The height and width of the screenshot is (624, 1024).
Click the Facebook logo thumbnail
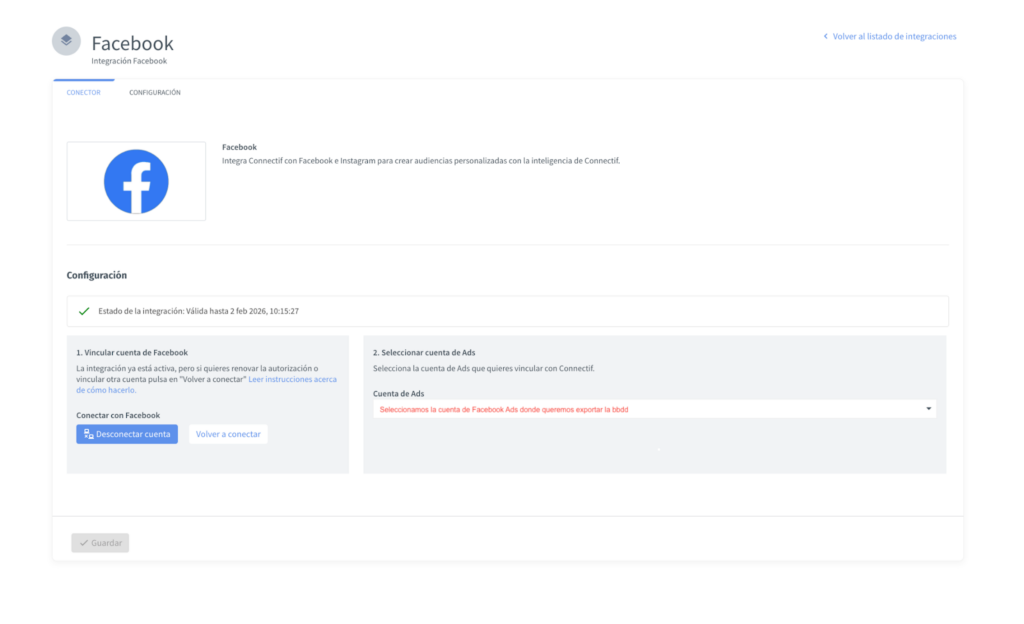(136, 181)
